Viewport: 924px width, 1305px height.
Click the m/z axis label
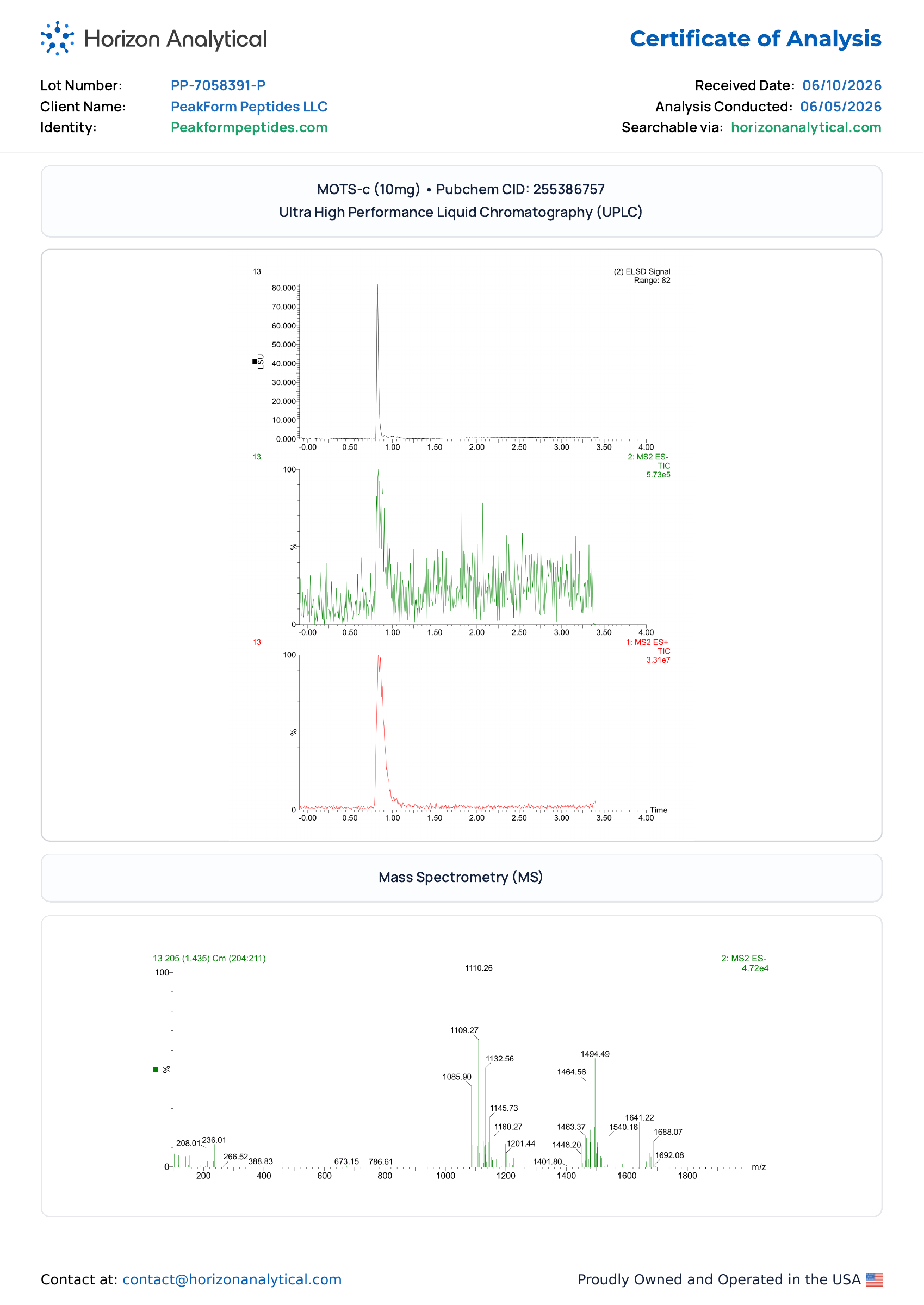tap(759, 1167)
